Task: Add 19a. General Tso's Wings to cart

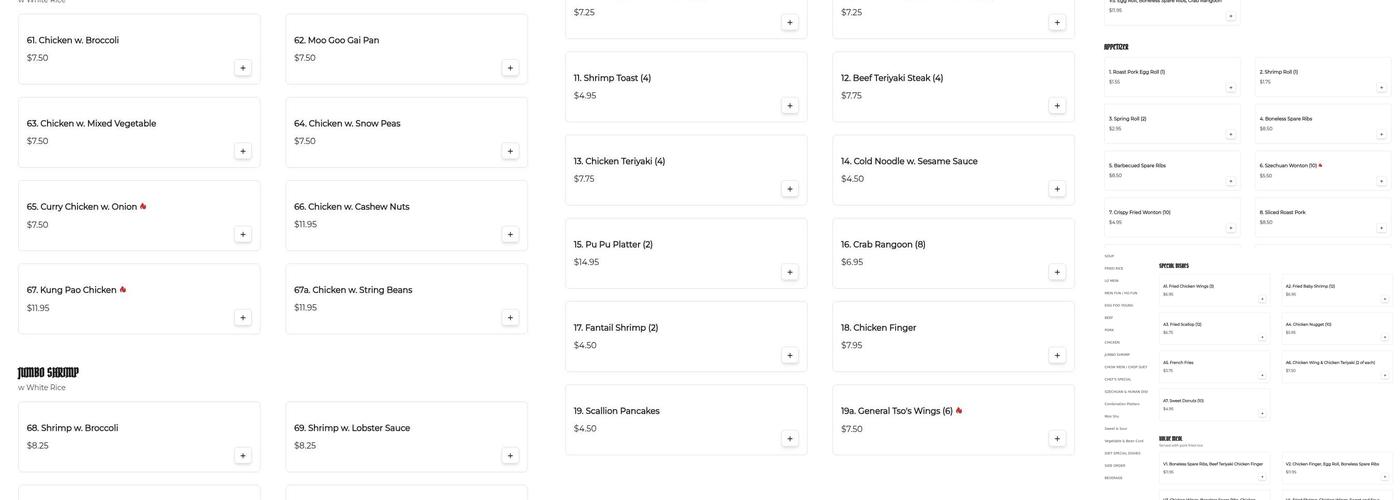Action: pyautogui.click(x=1057, y=439)
